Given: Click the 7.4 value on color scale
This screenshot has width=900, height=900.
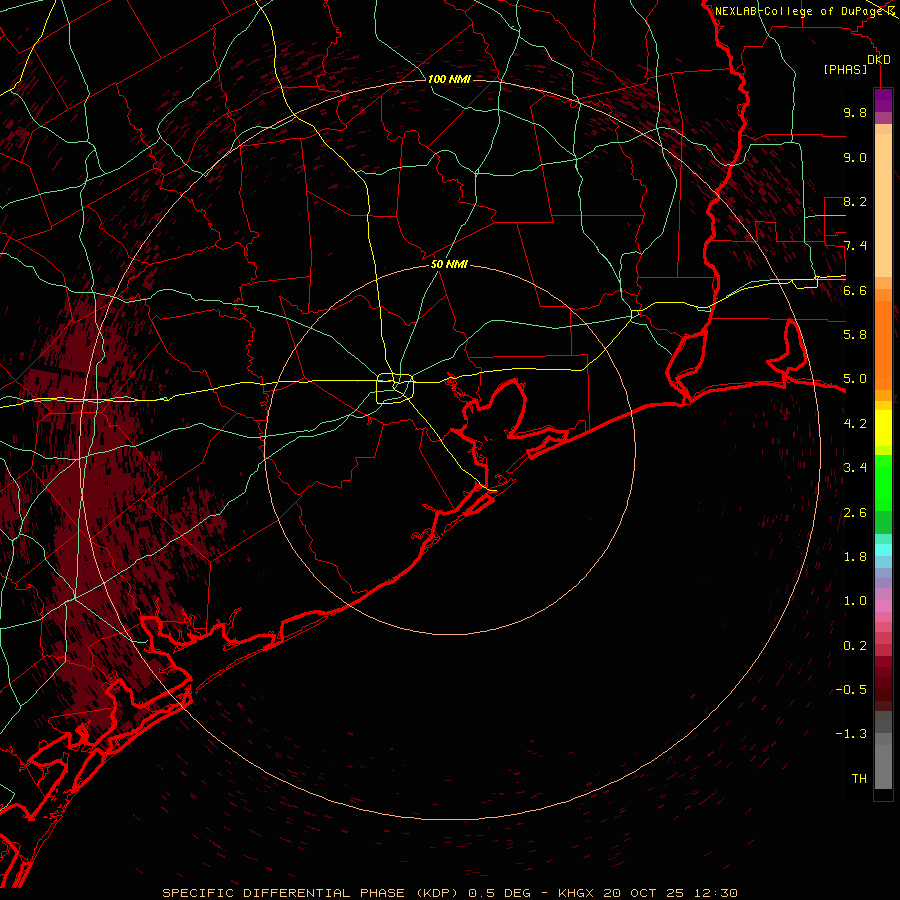Looking at the screenshot, I should [855, 246].
